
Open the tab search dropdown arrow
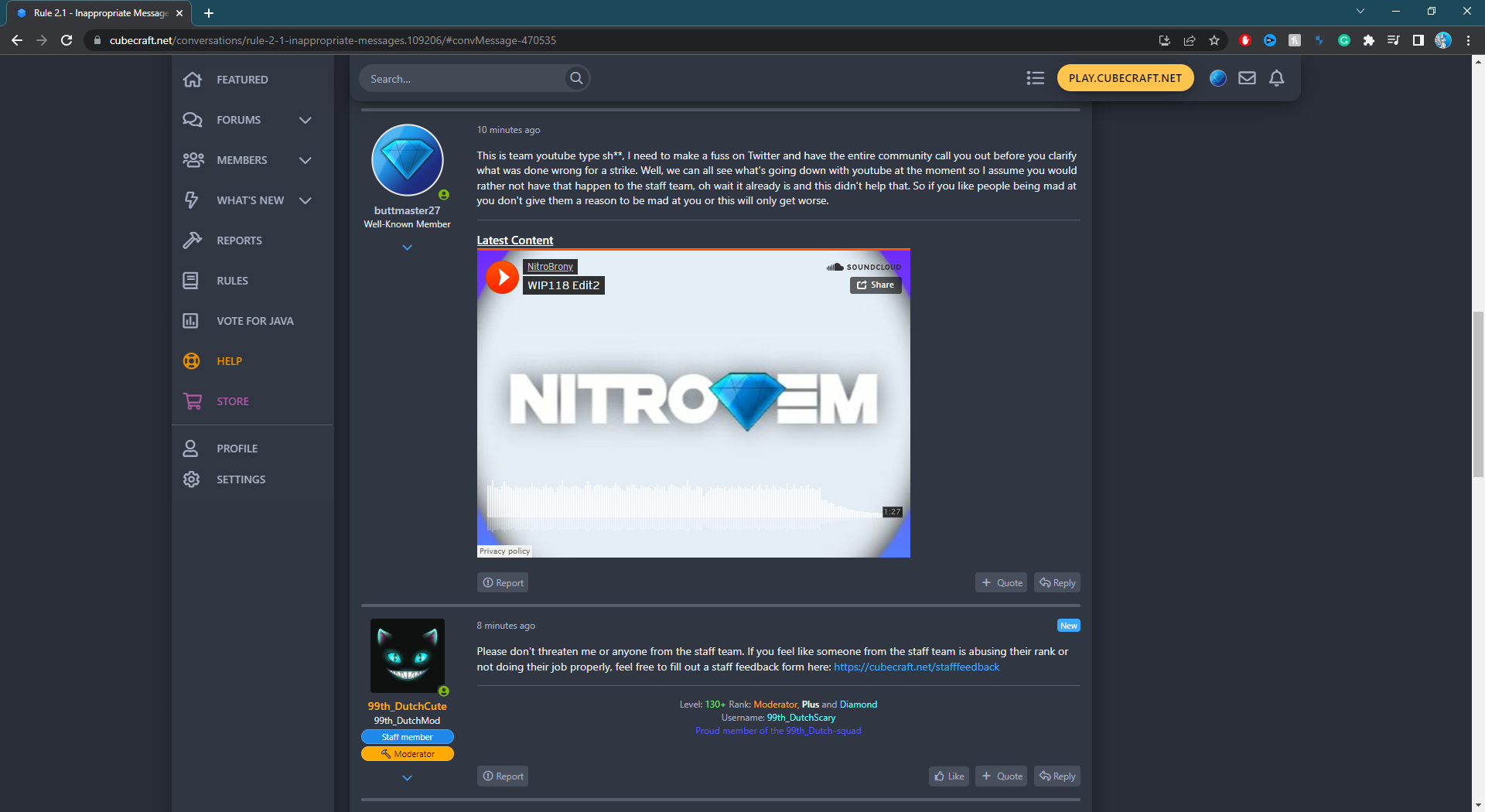[1360, 11]
